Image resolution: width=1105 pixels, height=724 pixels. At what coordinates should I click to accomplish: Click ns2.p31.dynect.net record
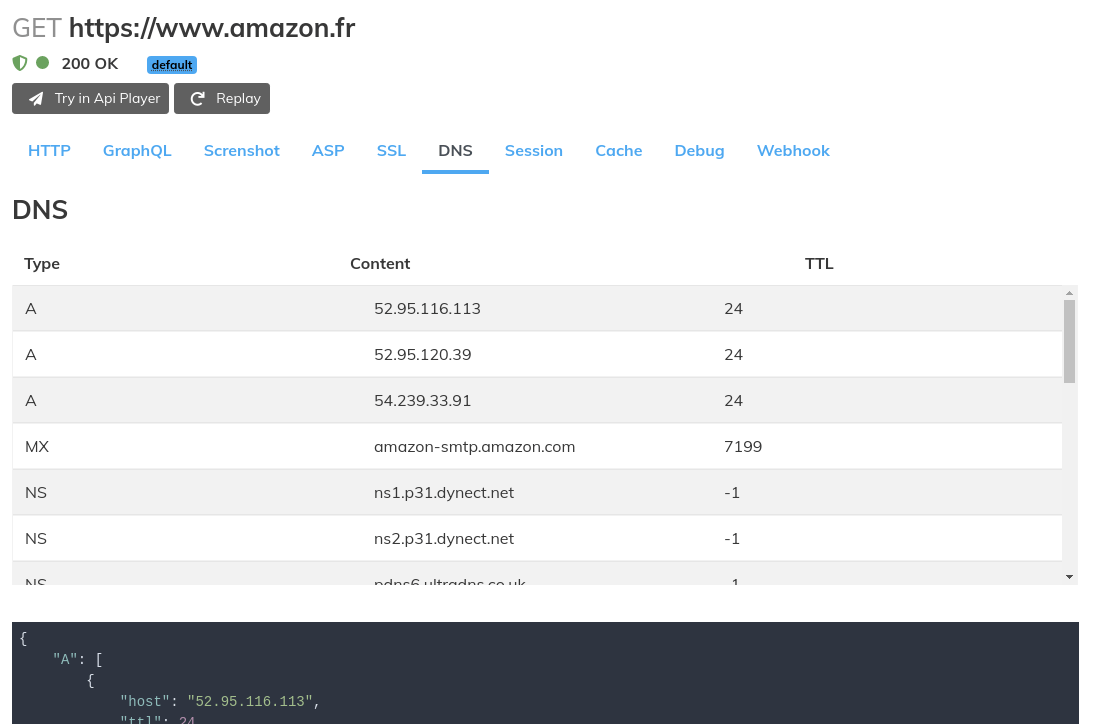point(444,539)
